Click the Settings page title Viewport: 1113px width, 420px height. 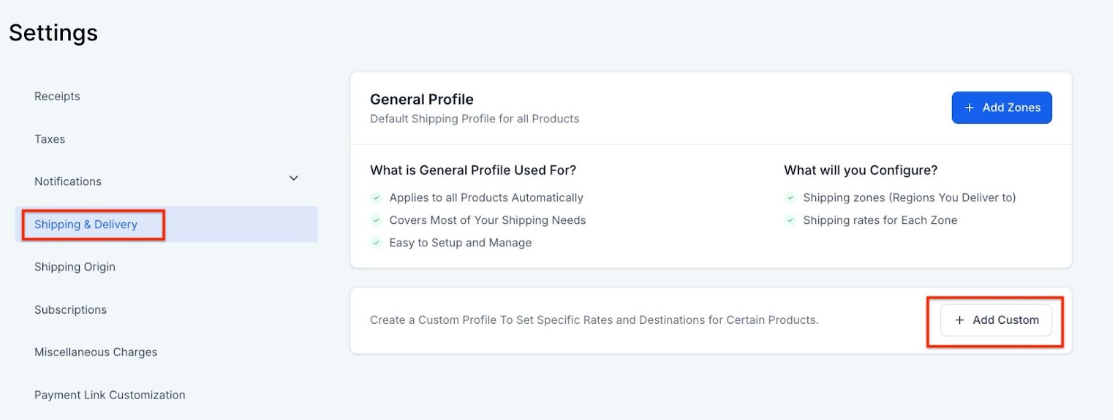53,33
